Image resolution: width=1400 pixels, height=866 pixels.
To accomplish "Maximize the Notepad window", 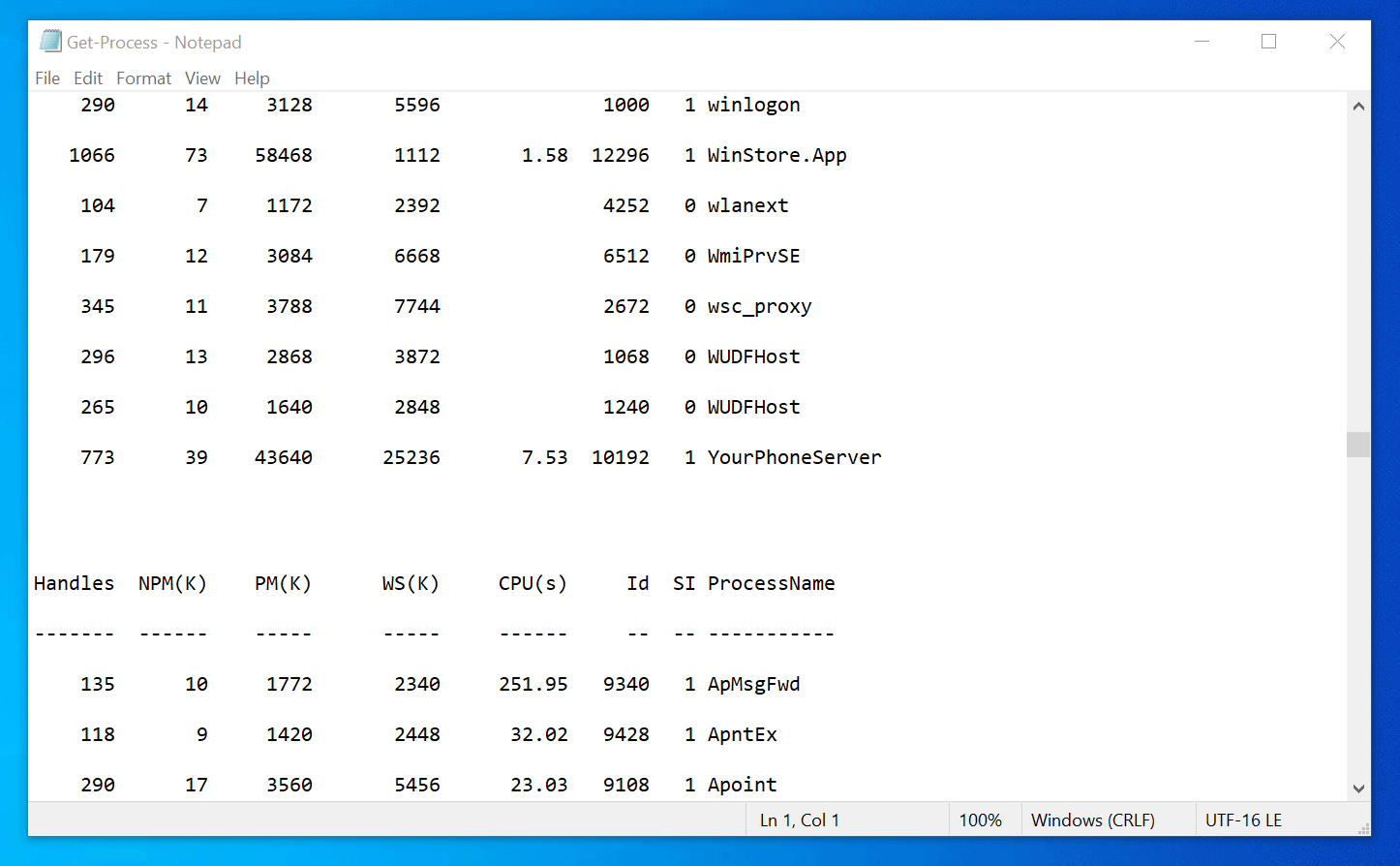I will coord(1269,42).
